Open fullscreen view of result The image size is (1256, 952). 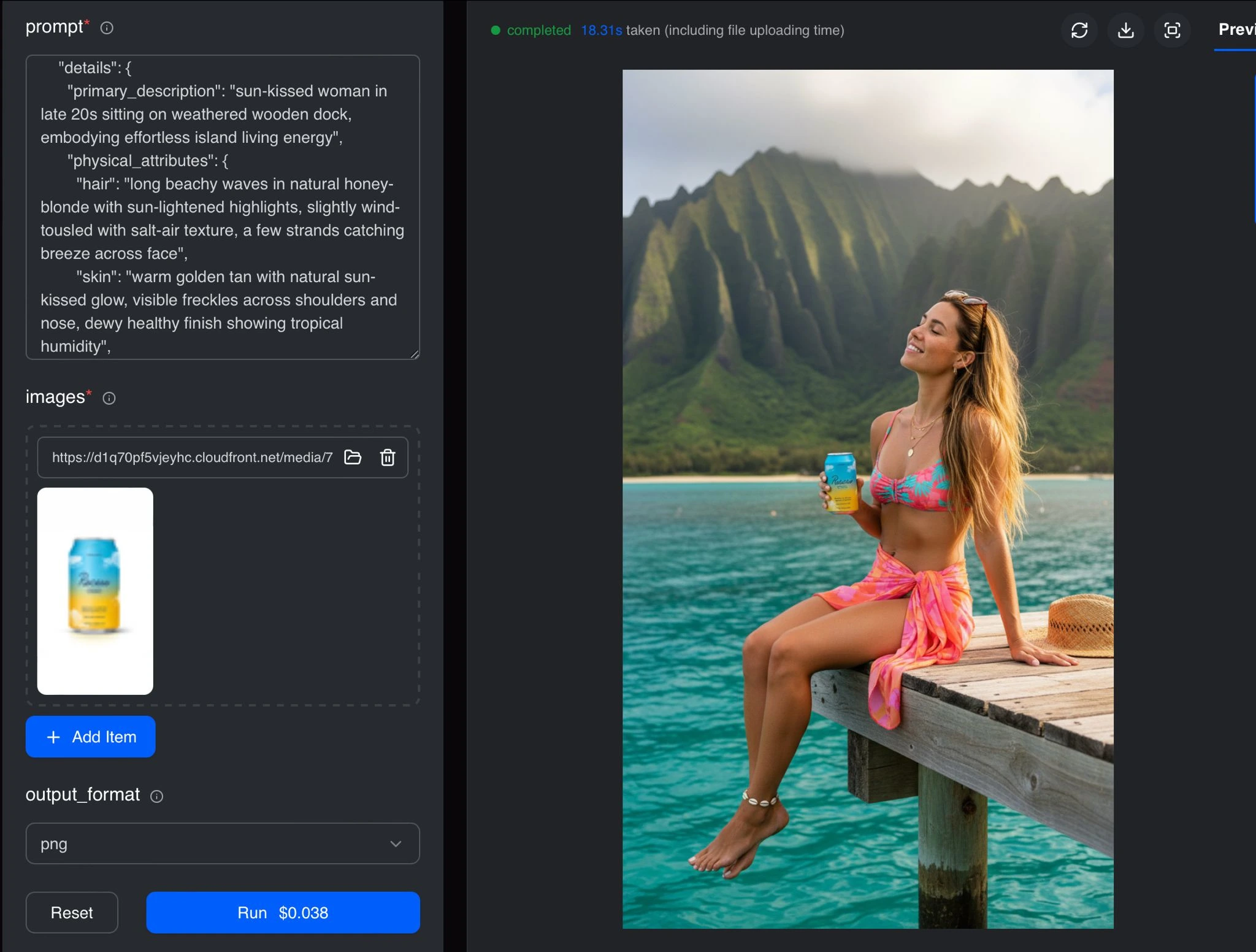tap(1172, 30)
